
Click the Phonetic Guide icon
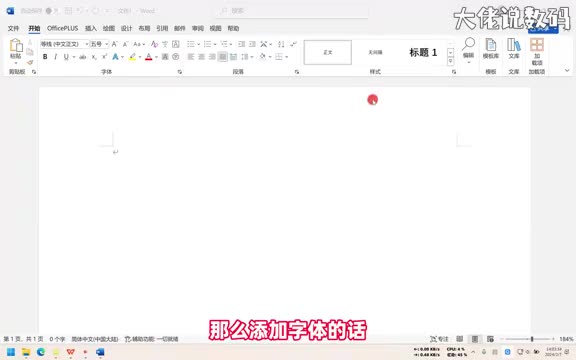tap(165, 44)
